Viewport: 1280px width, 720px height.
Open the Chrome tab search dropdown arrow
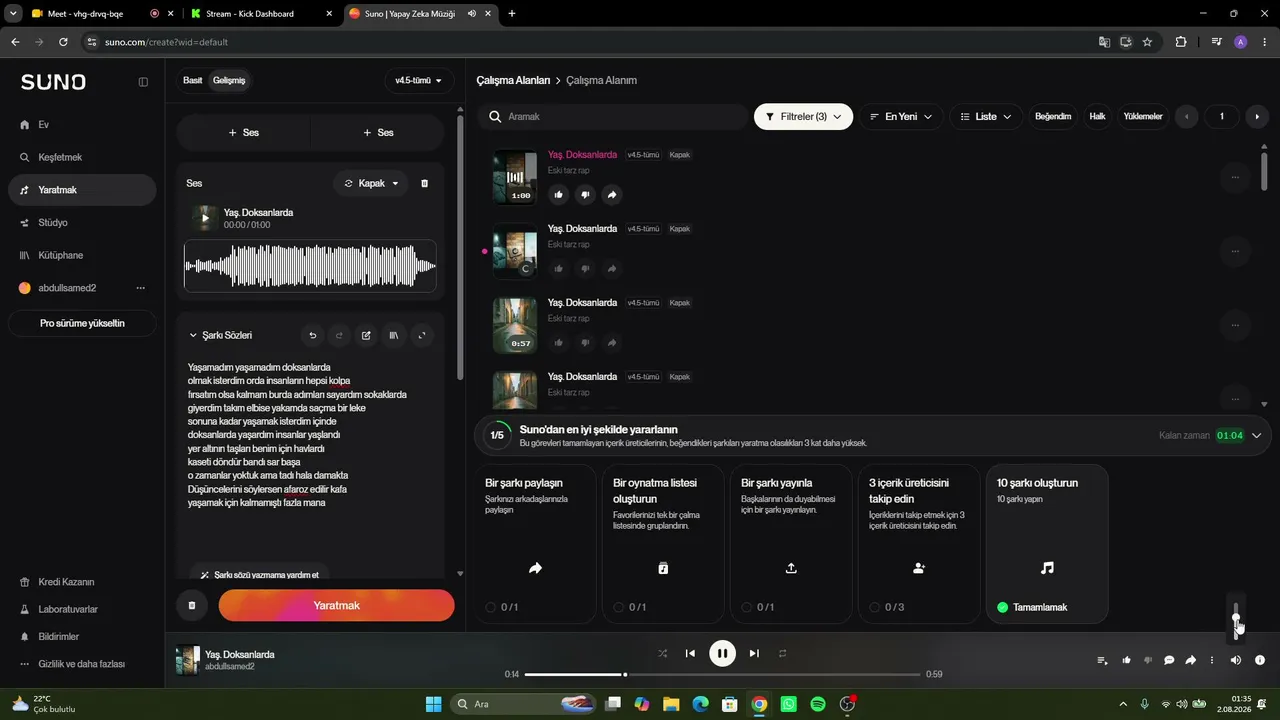(14, 14)
